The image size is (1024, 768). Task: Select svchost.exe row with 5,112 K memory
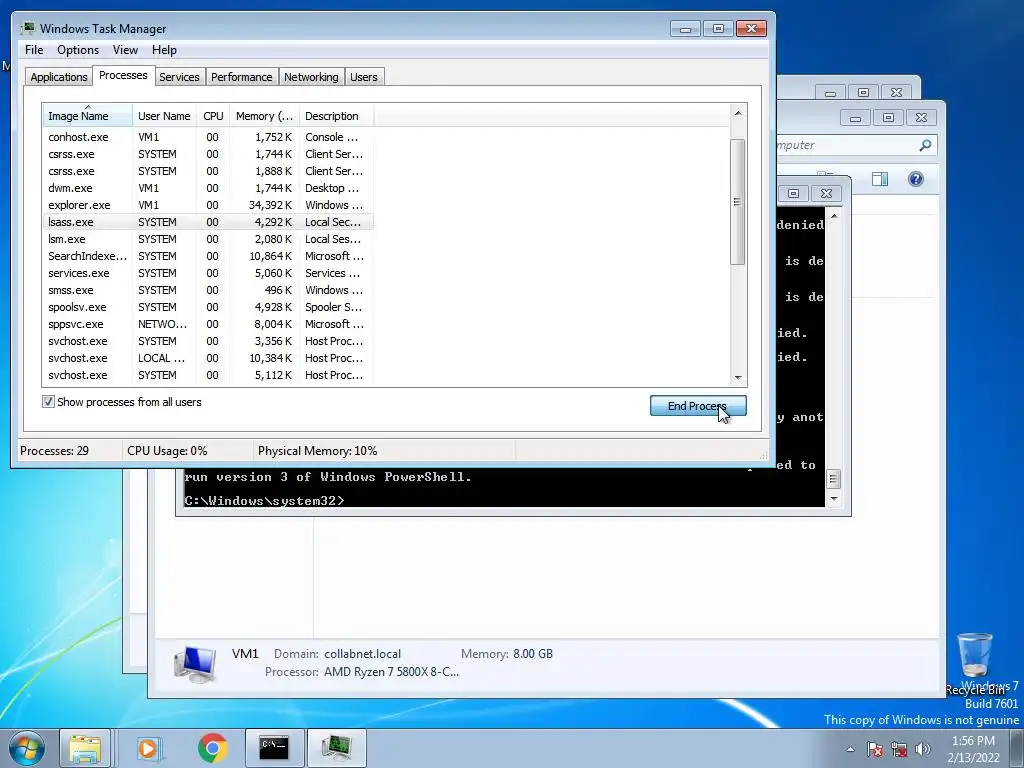208,375
